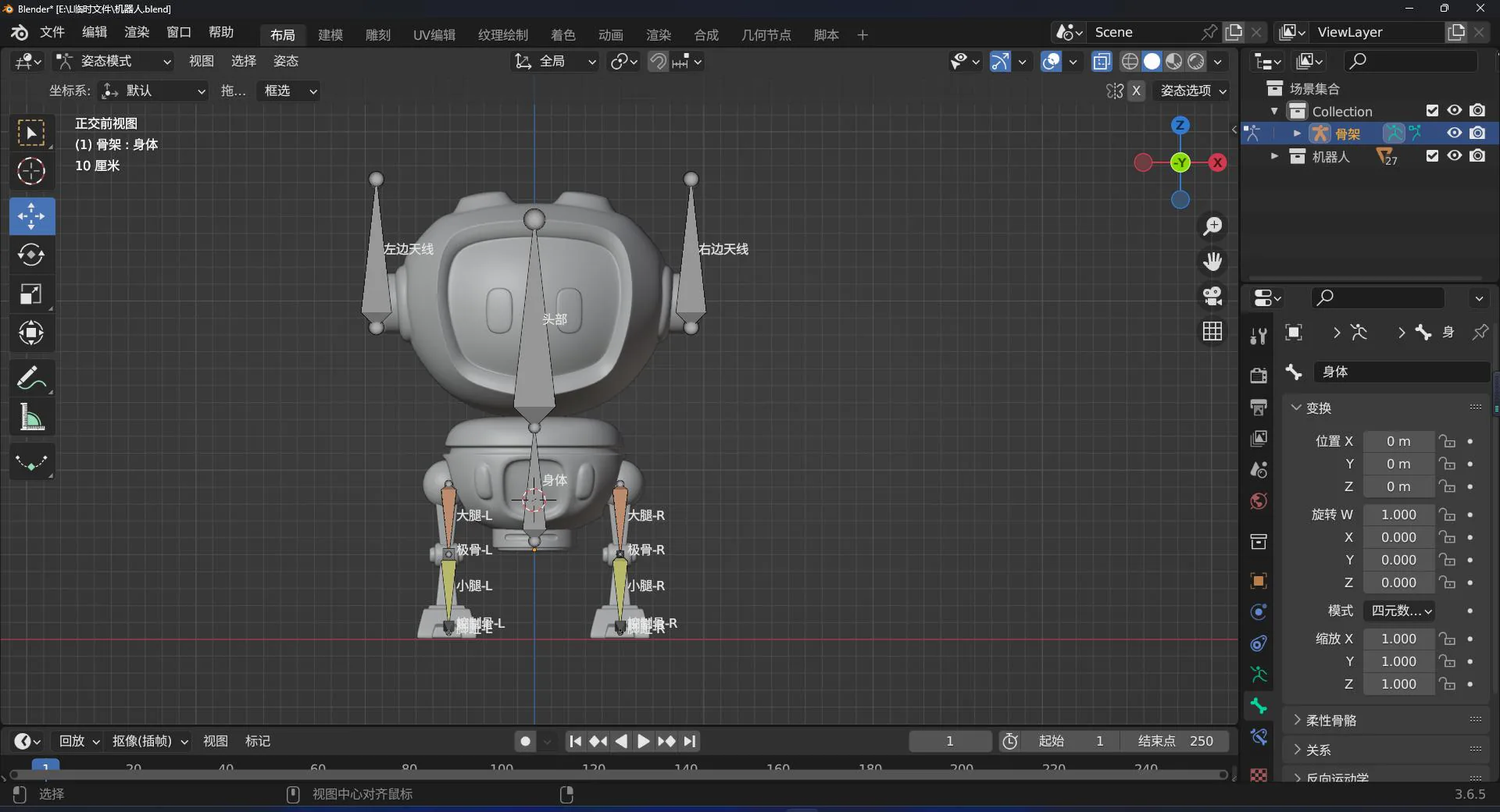Lock 位置 X value

[1448, 442]
